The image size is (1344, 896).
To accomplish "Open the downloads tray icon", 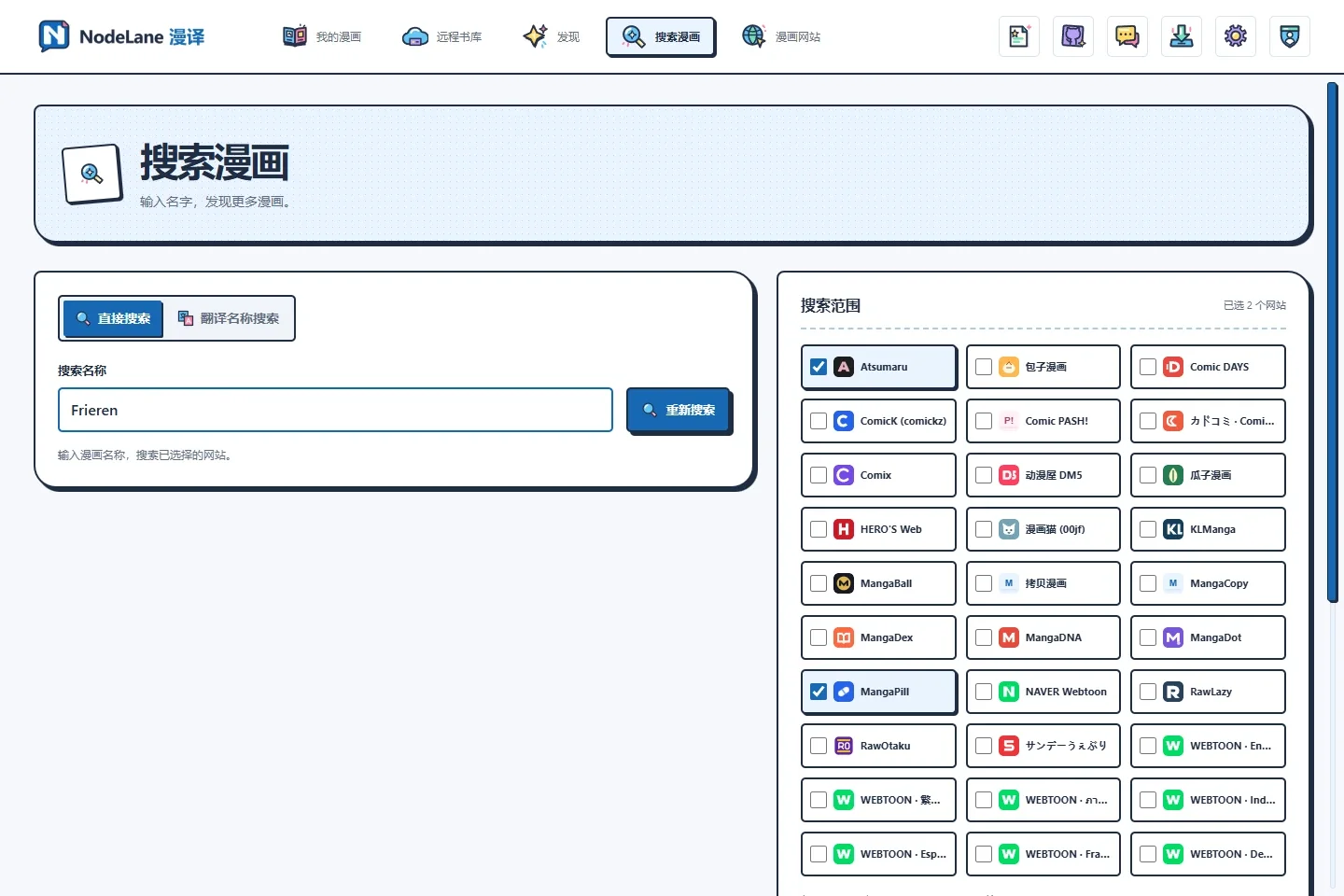I will [1182, 36].
